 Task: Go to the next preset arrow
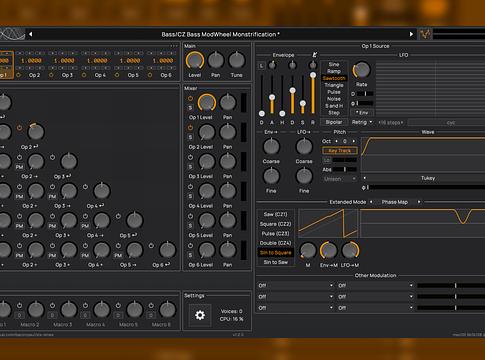click(411, 34)
